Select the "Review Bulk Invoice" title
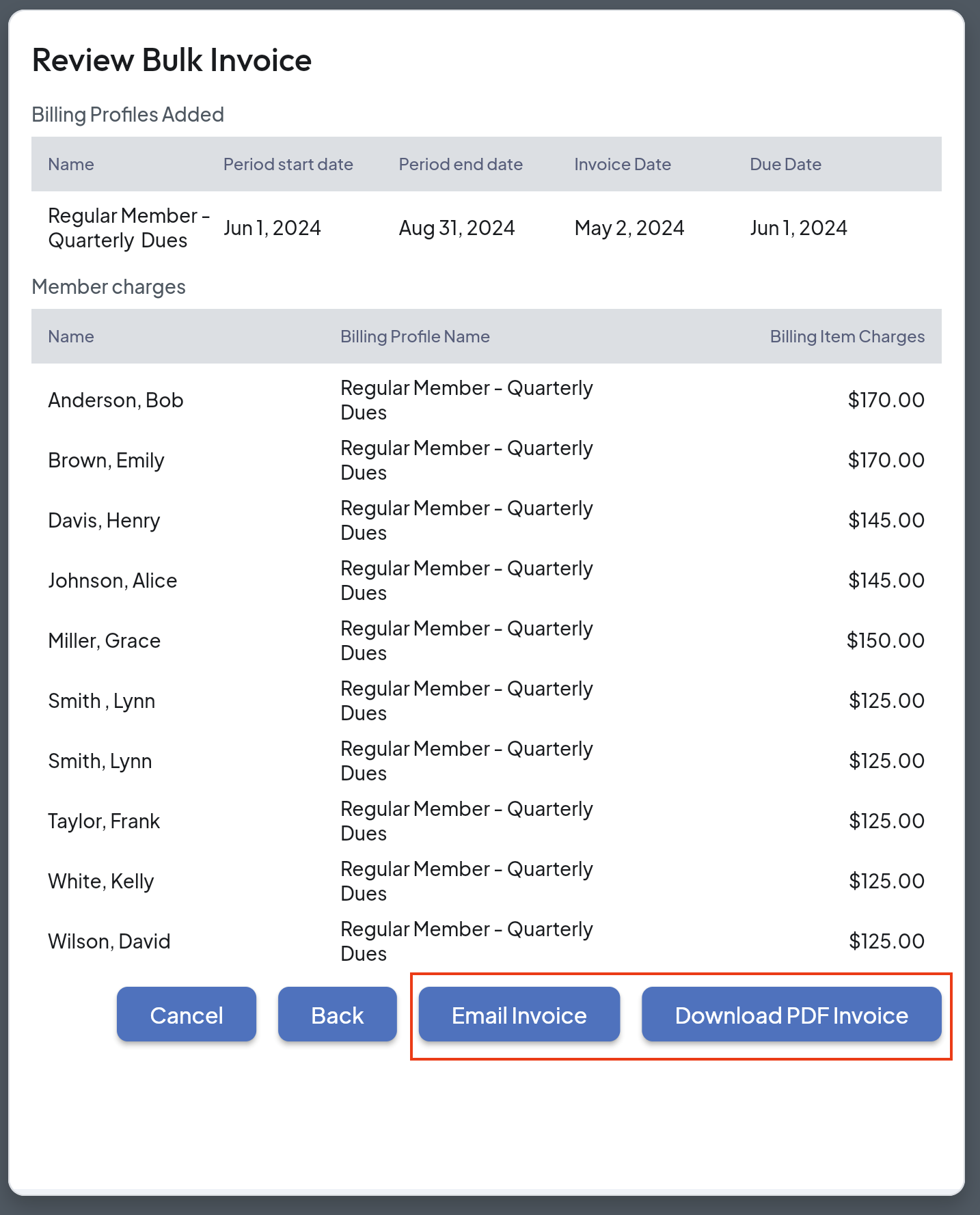This screenshot has width=980, height=1215. 172,60
